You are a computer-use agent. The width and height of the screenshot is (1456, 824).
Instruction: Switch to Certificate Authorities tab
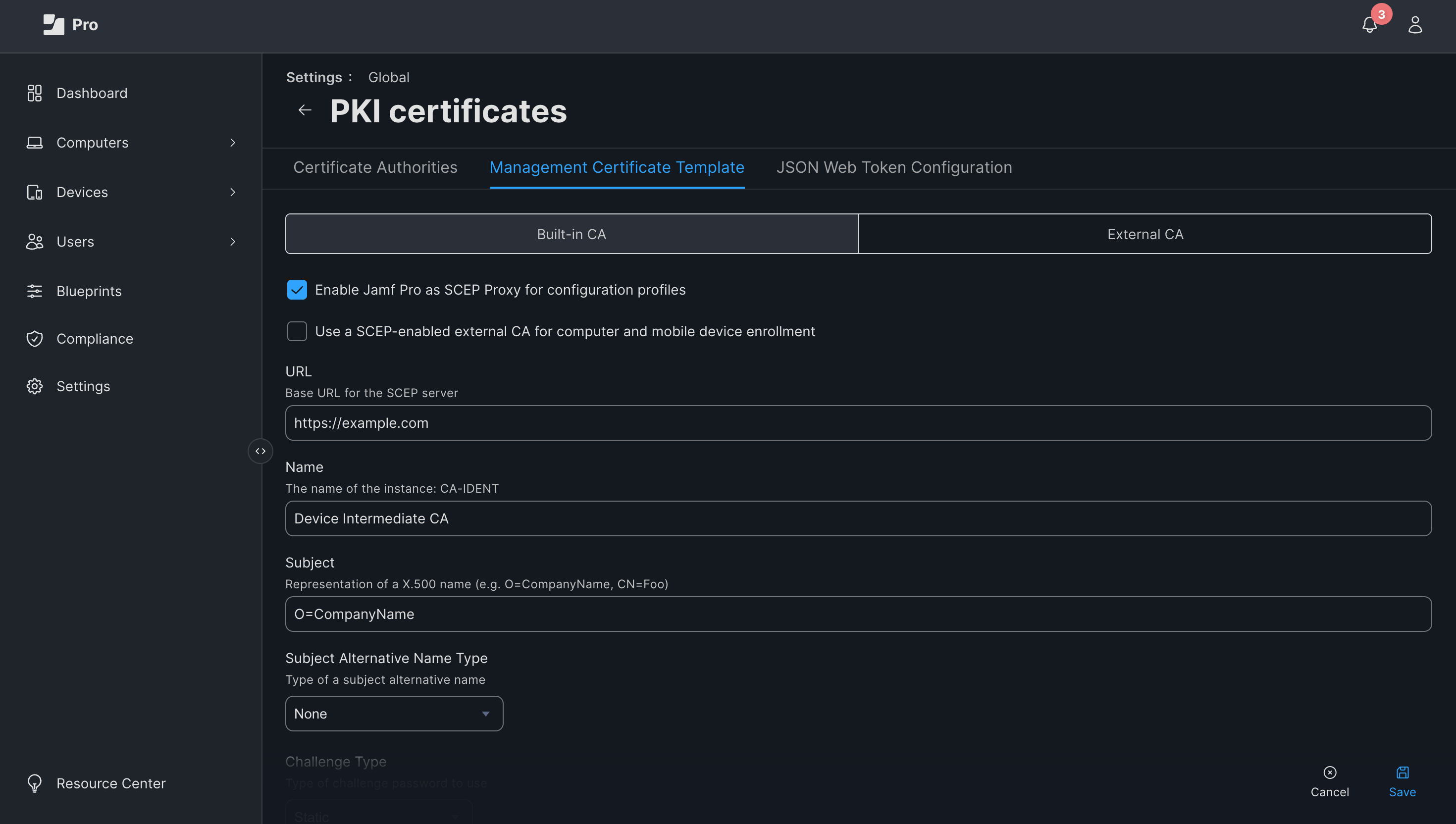click(375, 167)
